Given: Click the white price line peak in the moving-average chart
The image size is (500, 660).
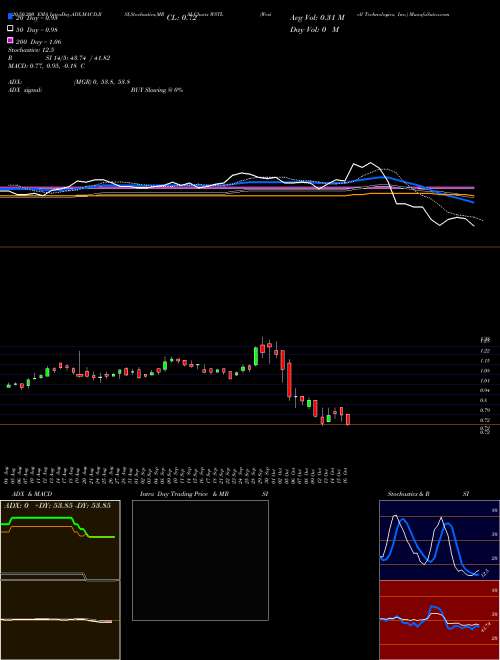Looking at the screenshot, I should point(370,163).
